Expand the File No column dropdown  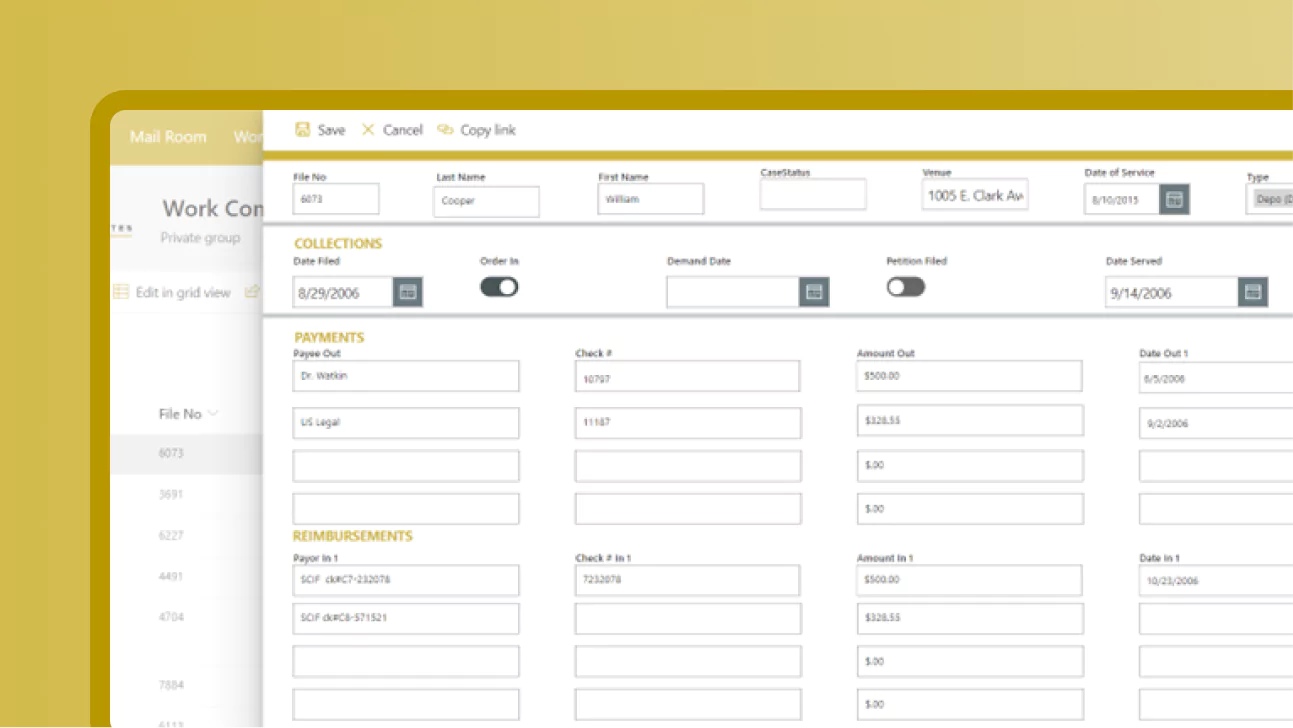[x=213, y=414]
